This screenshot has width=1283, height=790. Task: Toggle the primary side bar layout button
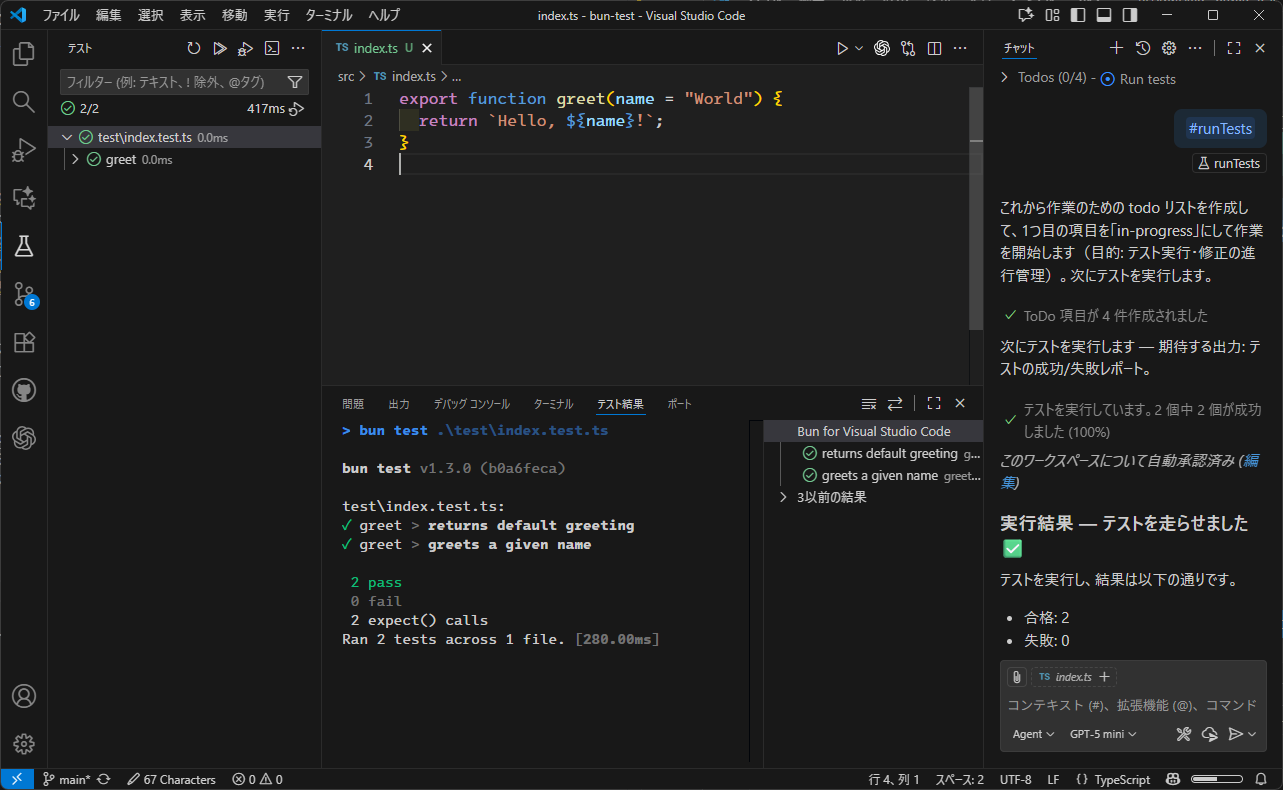tap(1078, 15)
